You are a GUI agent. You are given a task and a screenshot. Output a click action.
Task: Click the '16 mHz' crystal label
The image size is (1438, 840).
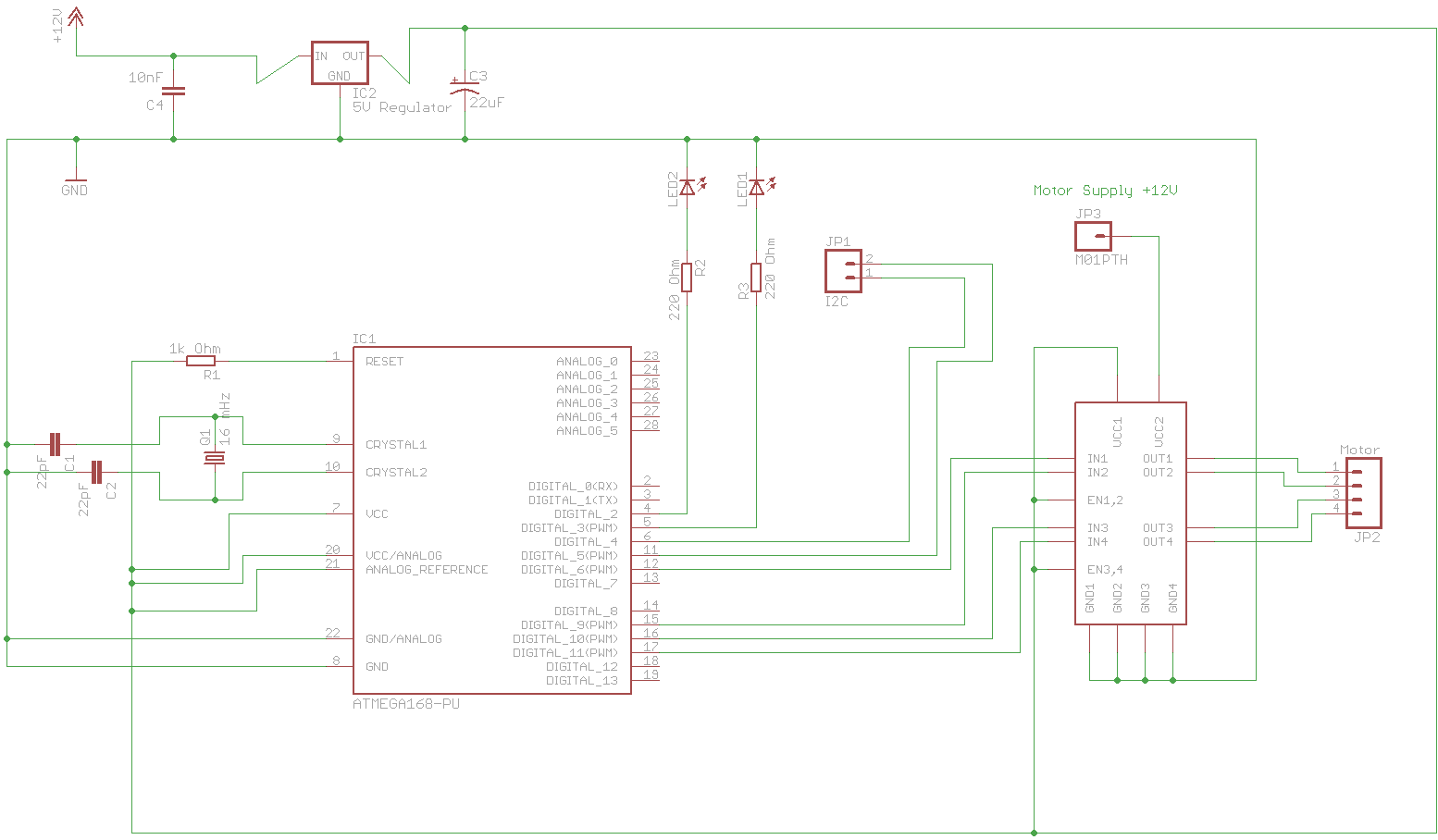(x=224, y=420)
